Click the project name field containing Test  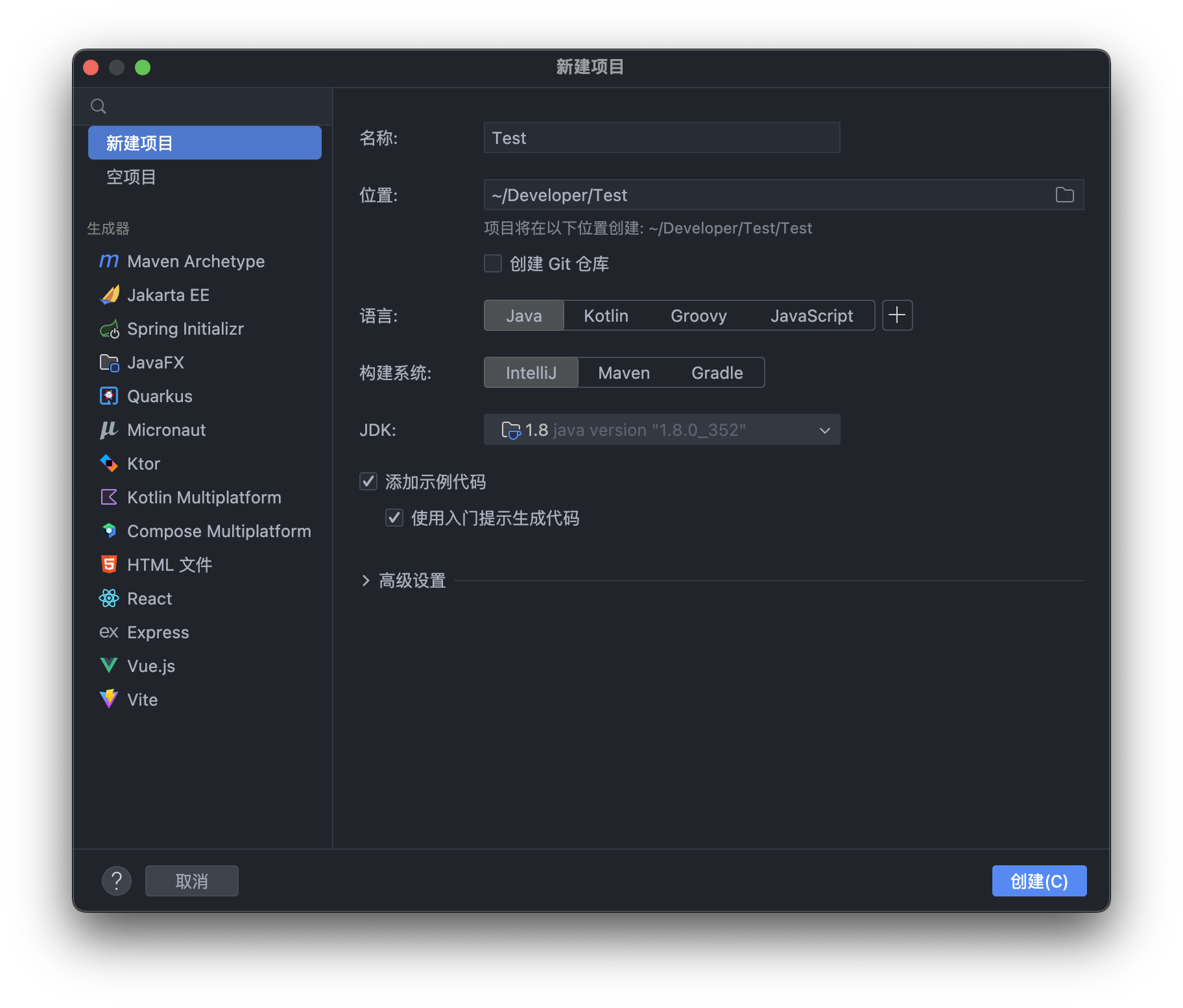[x=662, y=138]
